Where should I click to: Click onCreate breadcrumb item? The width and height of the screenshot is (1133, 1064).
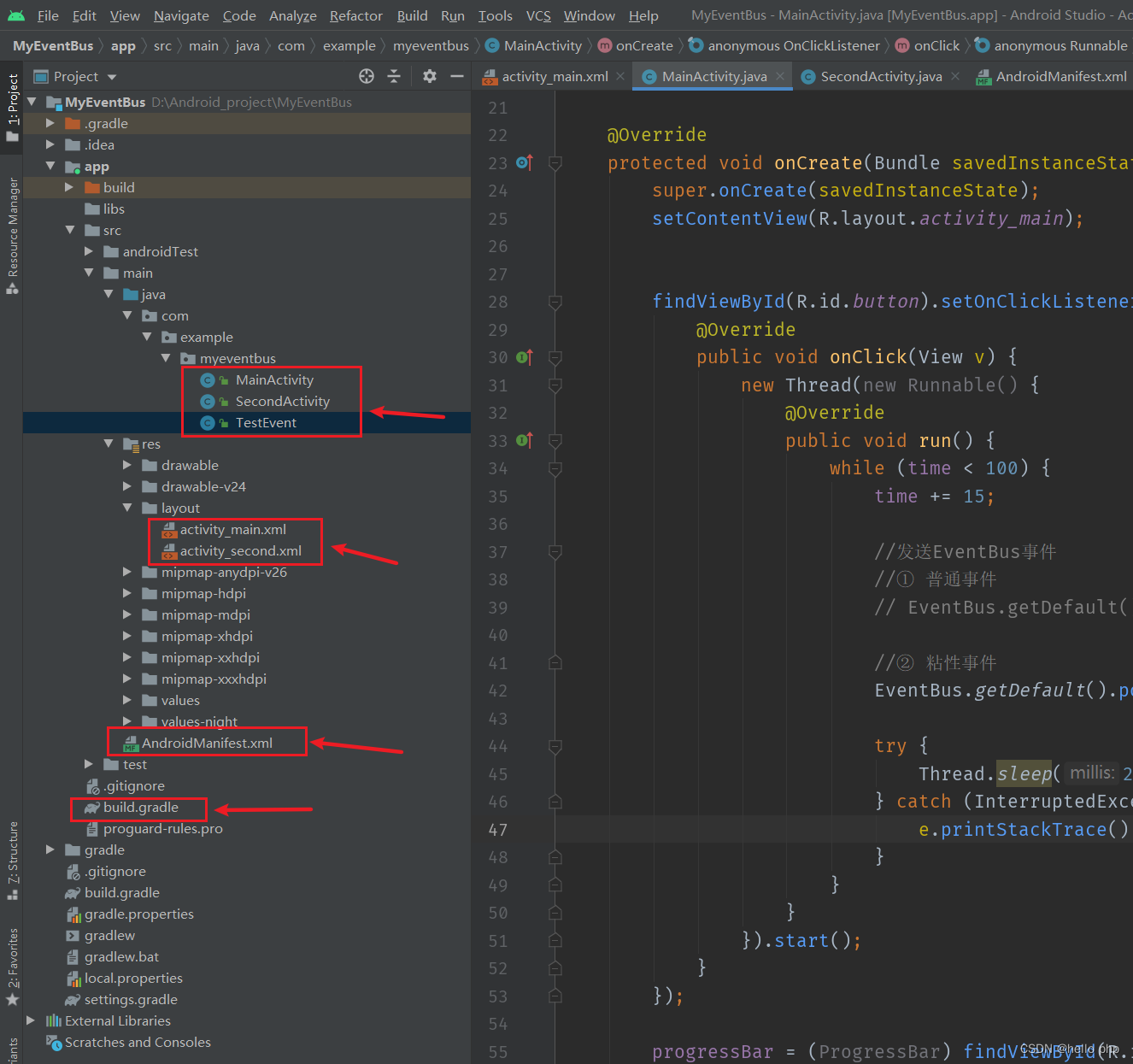click(636, 45)
